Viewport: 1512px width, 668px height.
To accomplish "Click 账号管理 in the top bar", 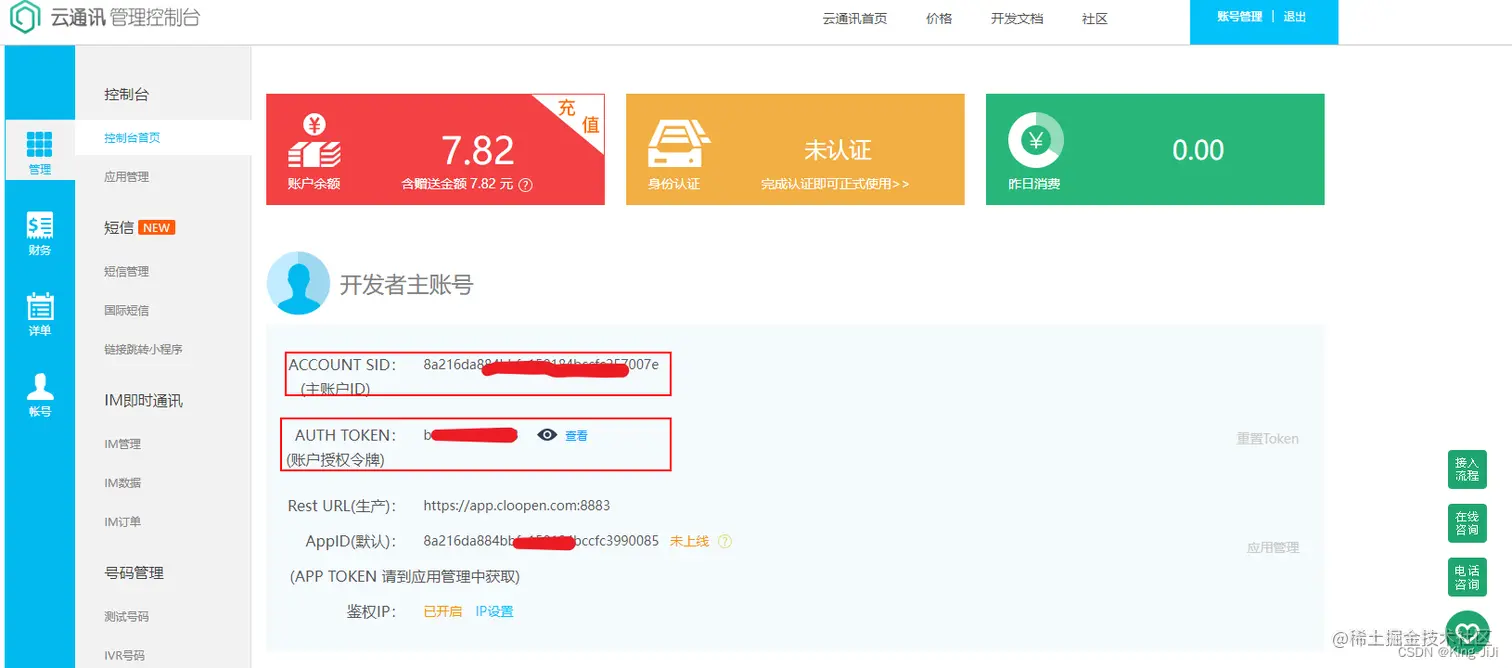I will (x=1240, y=17).
